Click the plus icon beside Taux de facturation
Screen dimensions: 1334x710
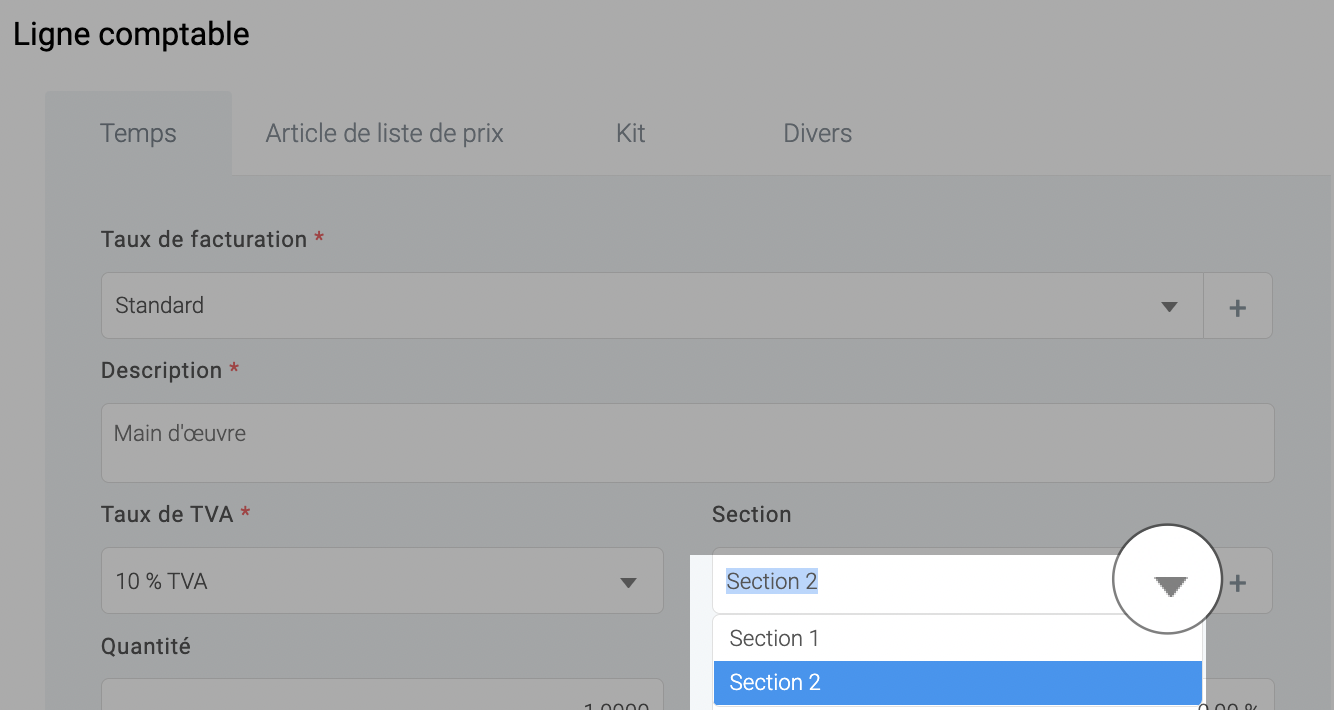(1237, 307)
